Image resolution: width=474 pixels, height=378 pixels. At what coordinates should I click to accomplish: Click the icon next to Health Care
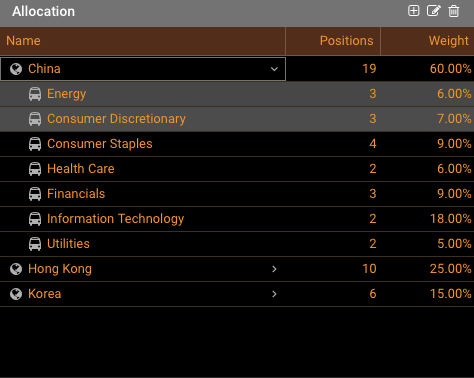35,169
